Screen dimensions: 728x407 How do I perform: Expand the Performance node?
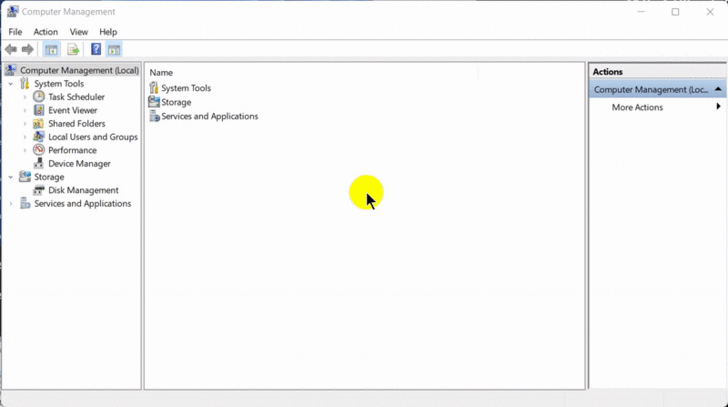pos(25,150)
